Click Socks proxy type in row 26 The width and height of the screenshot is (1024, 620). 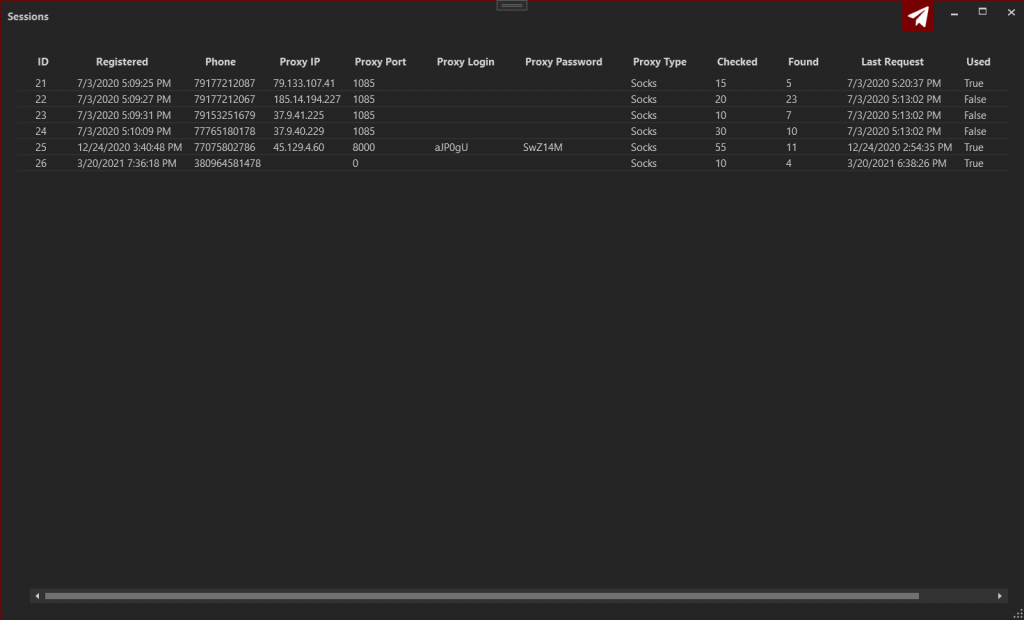(643, 163)
